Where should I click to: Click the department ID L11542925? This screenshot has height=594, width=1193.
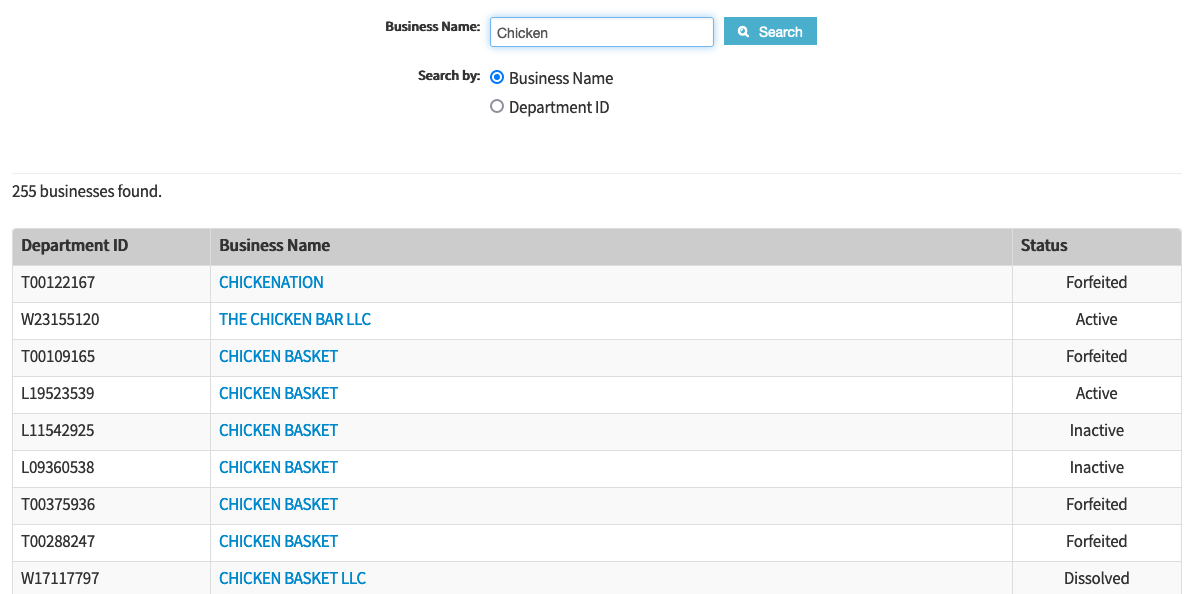(58, 430)
